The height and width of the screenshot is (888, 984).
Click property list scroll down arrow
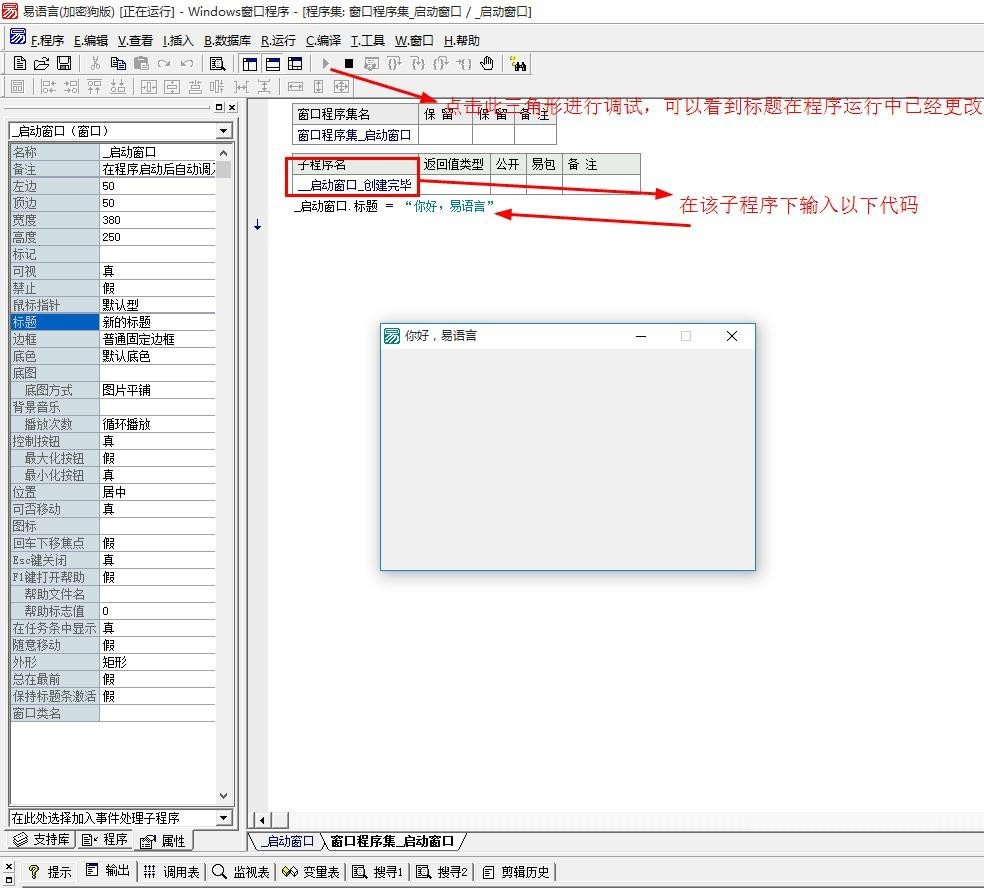[x=223, y=795]
